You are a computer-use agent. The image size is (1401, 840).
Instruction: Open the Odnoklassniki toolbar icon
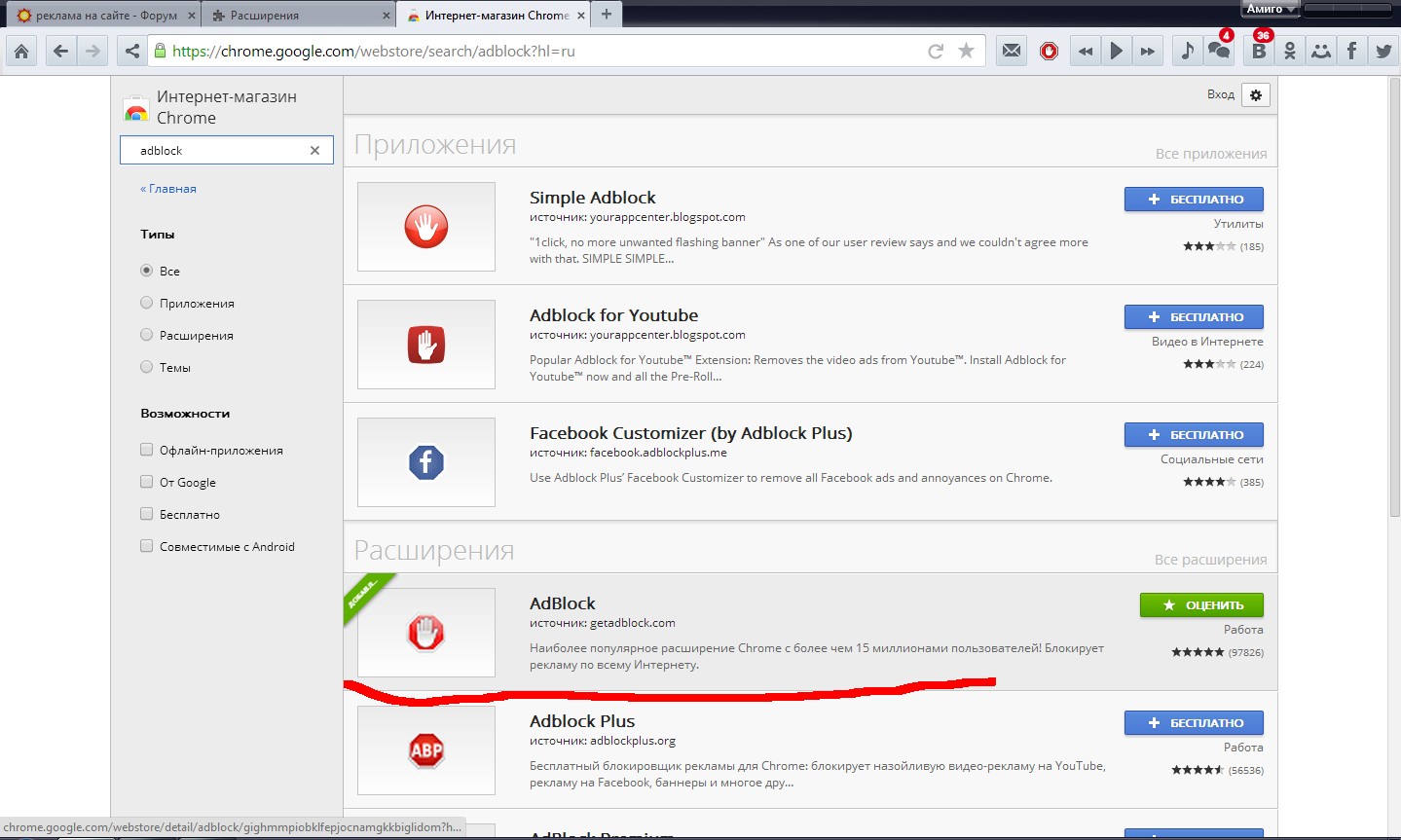[1290, 51]
